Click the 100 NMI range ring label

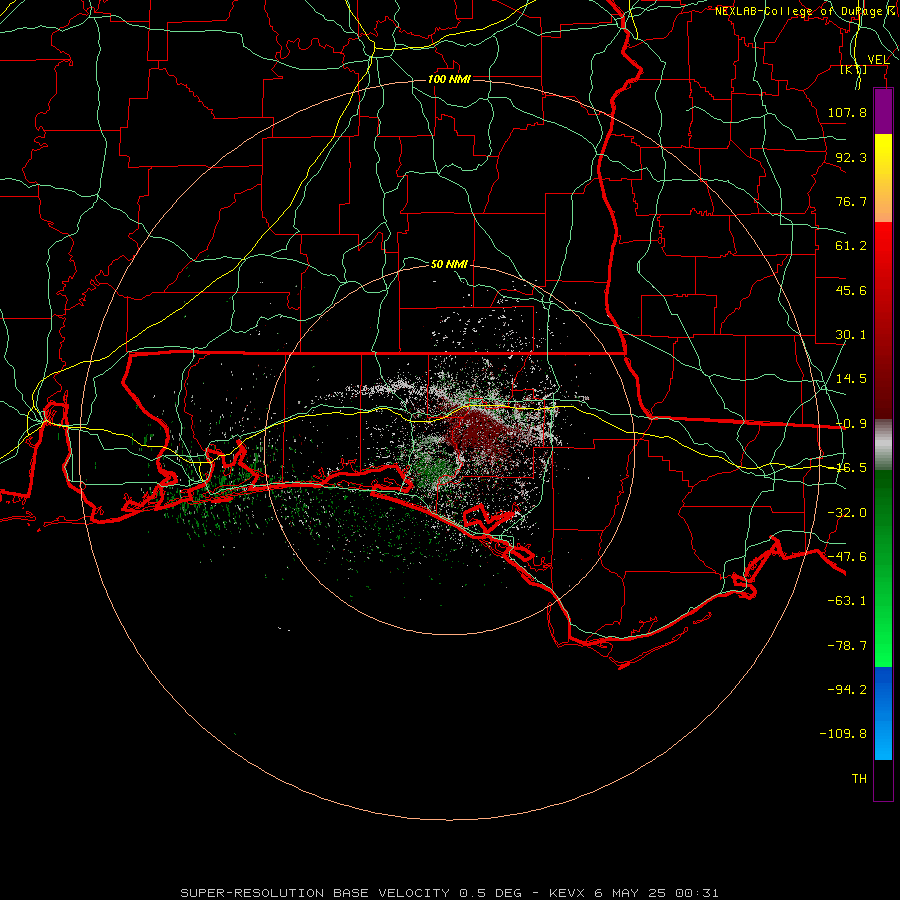coord(449,79)
